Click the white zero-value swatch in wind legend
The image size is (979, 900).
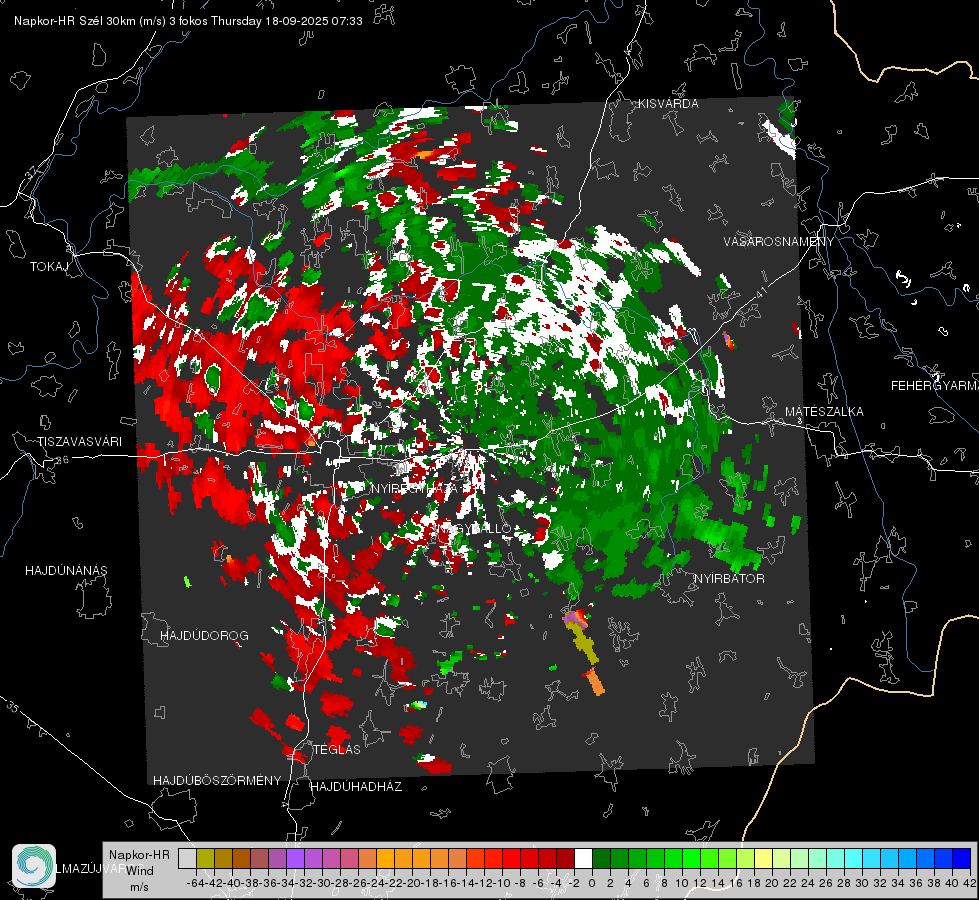[583, 858]
